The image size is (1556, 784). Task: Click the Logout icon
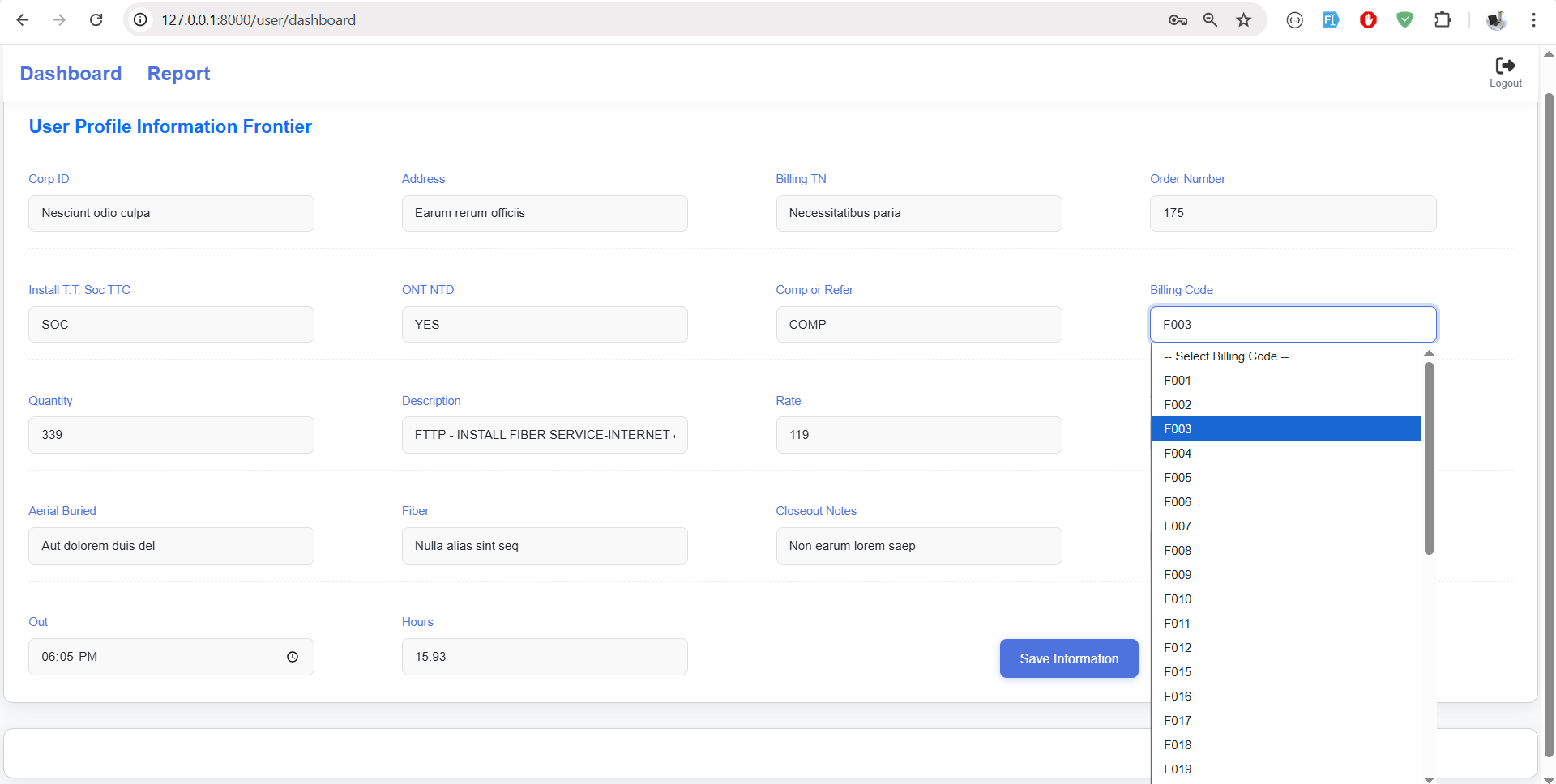click(x=1505, y=66)
